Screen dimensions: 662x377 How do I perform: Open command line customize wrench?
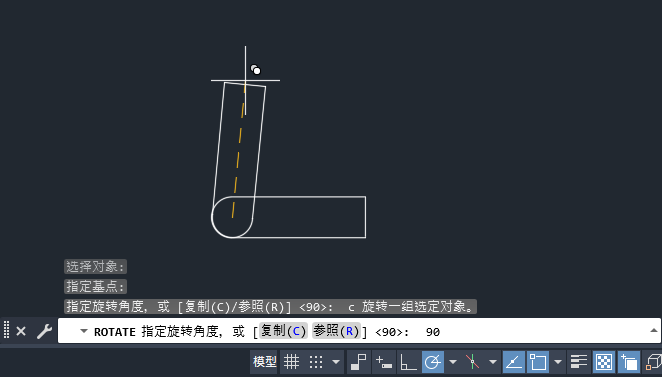pos(44,331)
